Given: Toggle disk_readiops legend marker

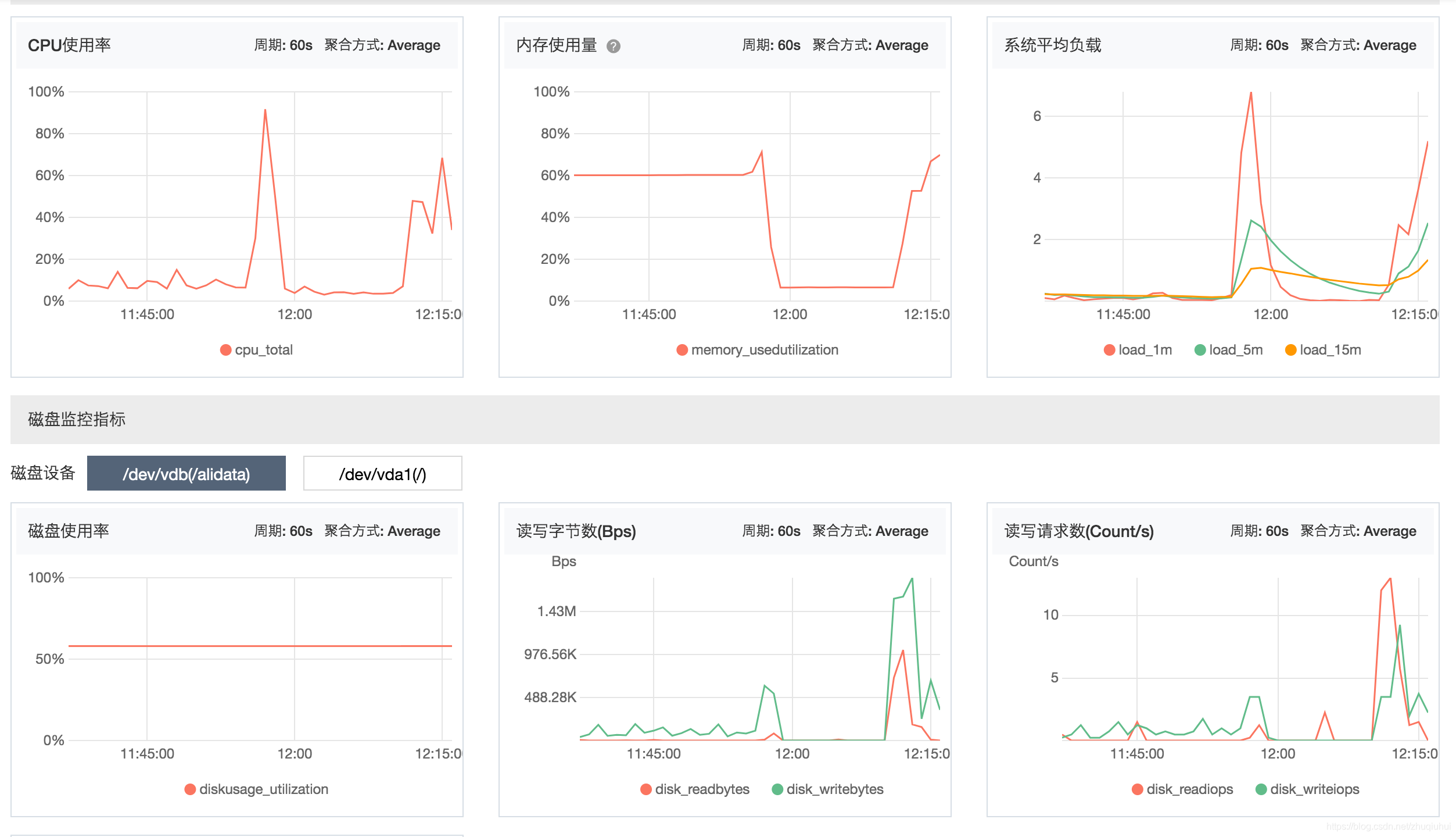Looking at the screenshot, I should (x=1138, y=789).
